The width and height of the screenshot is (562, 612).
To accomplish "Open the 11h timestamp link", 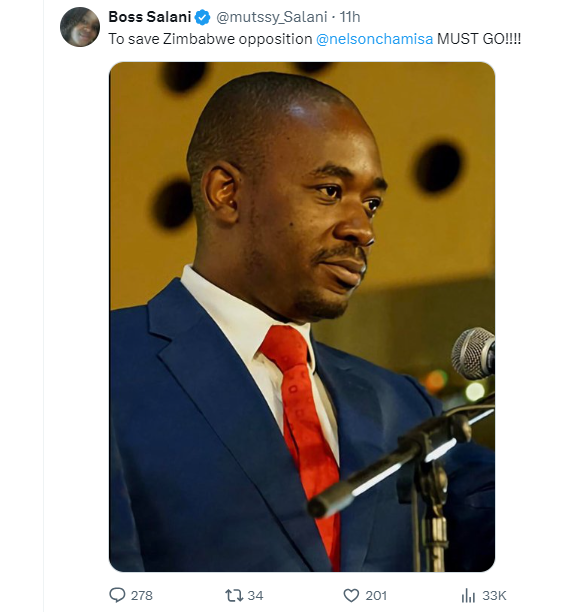I will (x=350, y=17).
